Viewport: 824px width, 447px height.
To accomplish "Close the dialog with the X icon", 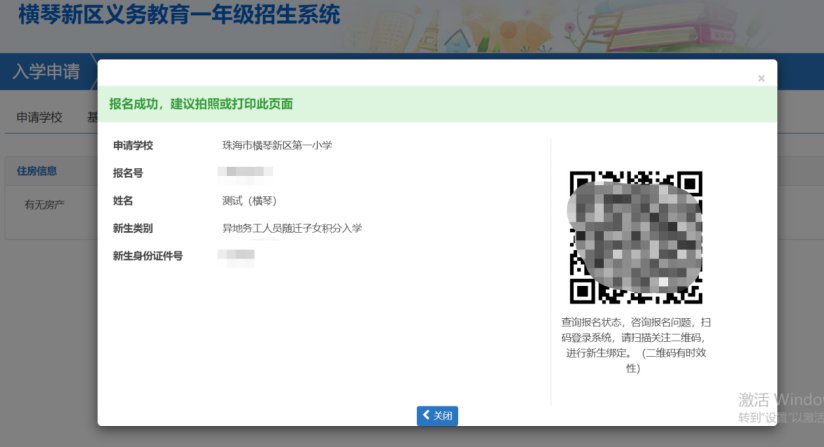I will click(761, 78).
